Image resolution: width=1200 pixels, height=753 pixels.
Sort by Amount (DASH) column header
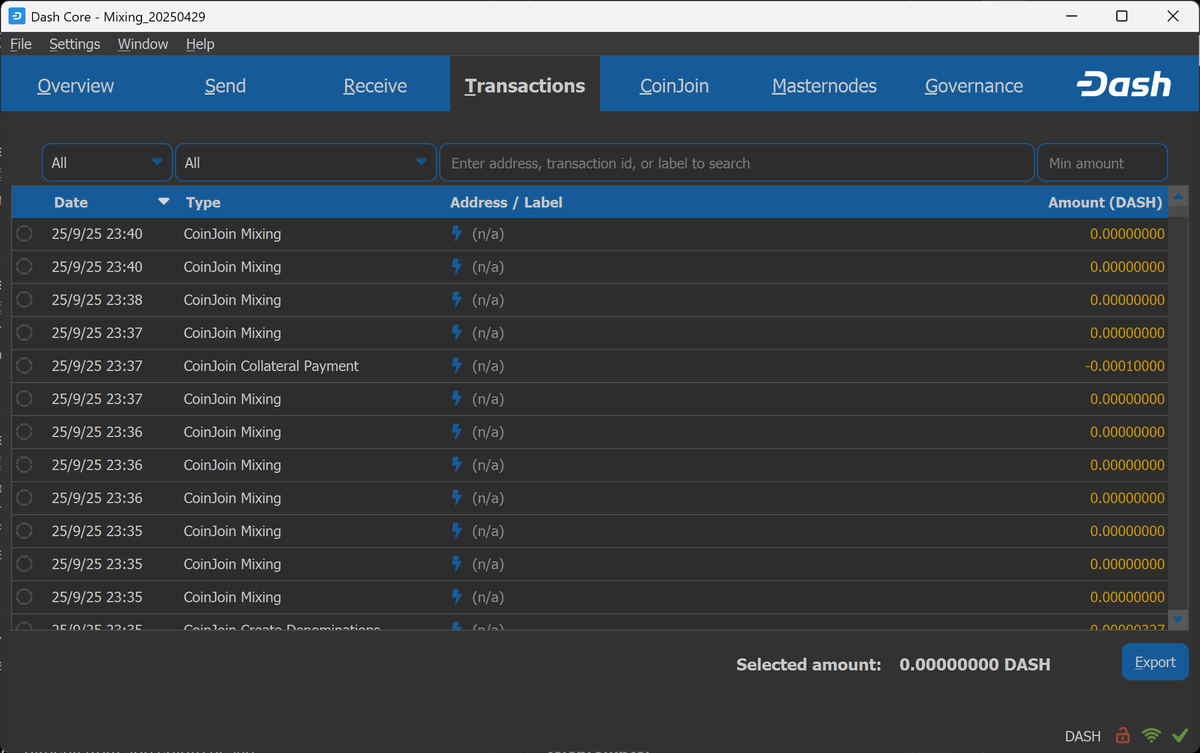click(x=1105, y=202)
